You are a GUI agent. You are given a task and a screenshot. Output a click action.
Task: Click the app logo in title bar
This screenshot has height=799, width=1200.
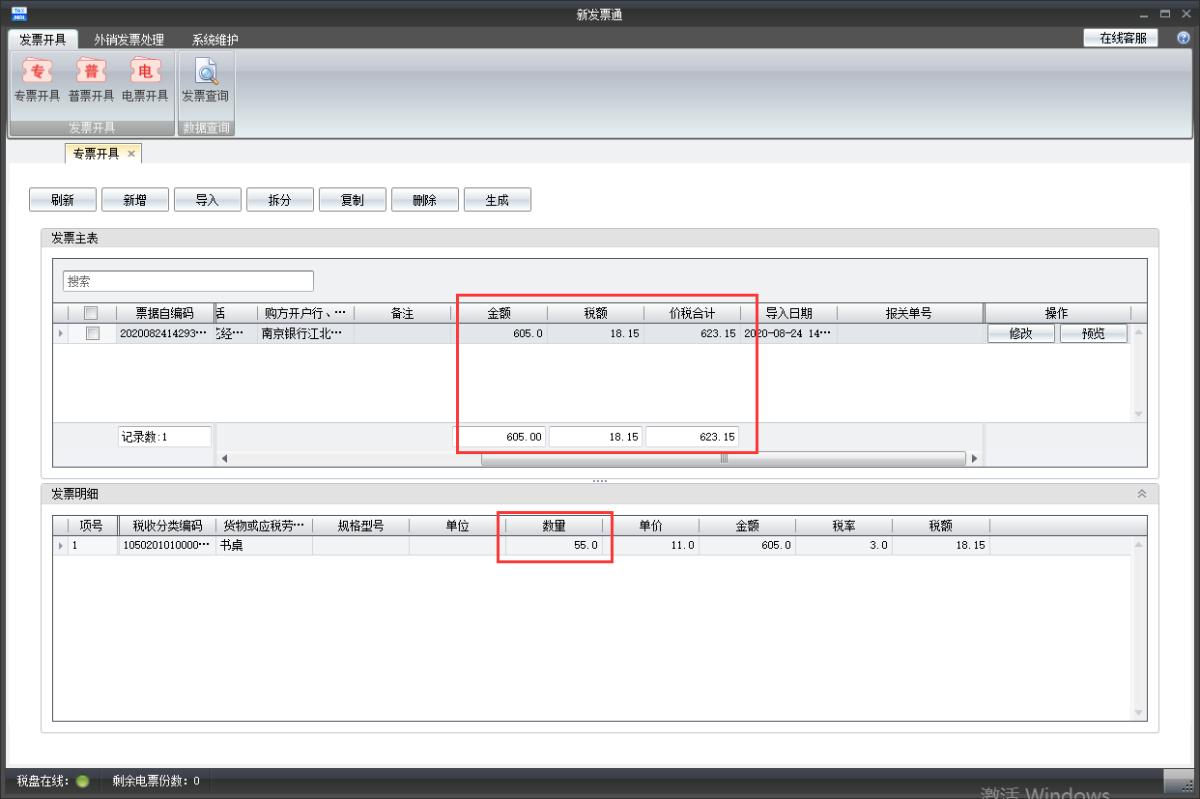point(19,14)
